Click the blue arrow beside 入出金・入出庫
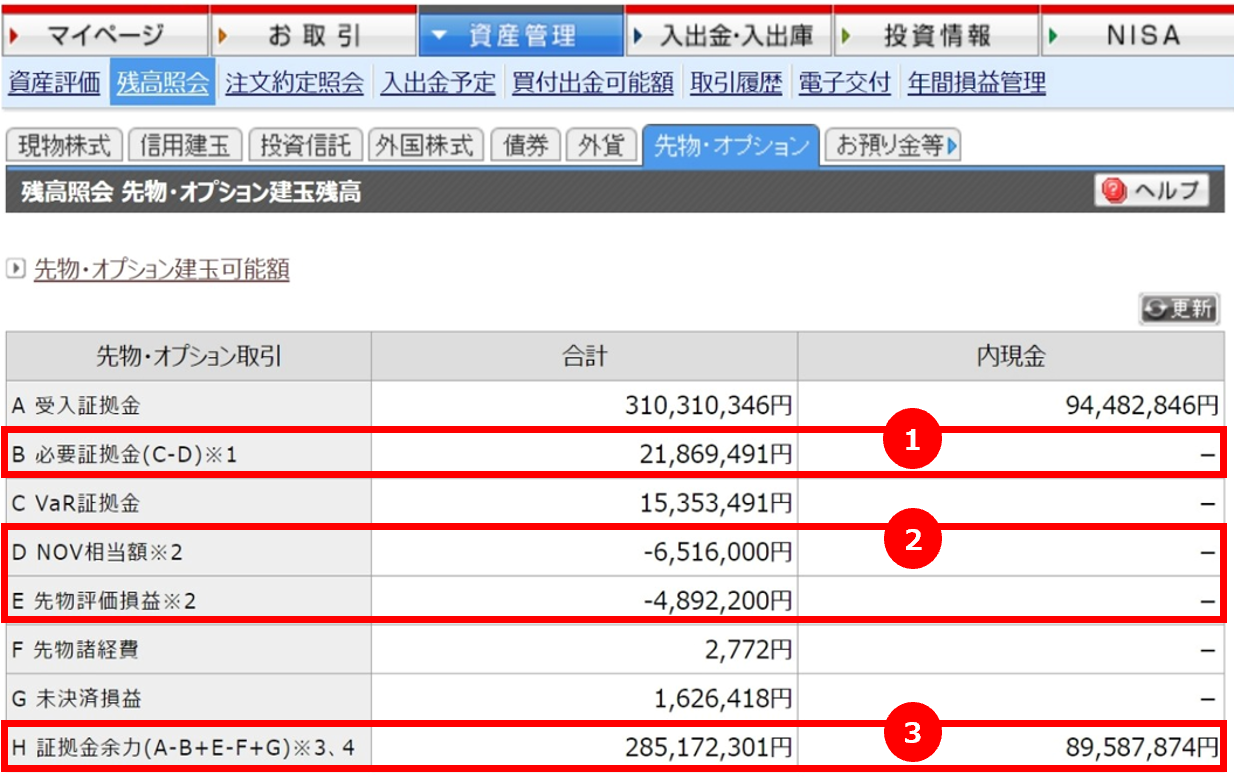This screenshot has height=780, width=1234. click(636, 31)
